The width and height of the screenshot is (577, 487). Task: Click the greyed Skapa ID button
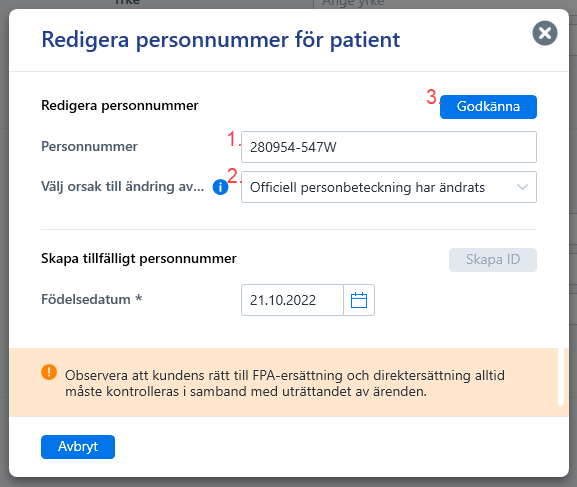point(493,260)
